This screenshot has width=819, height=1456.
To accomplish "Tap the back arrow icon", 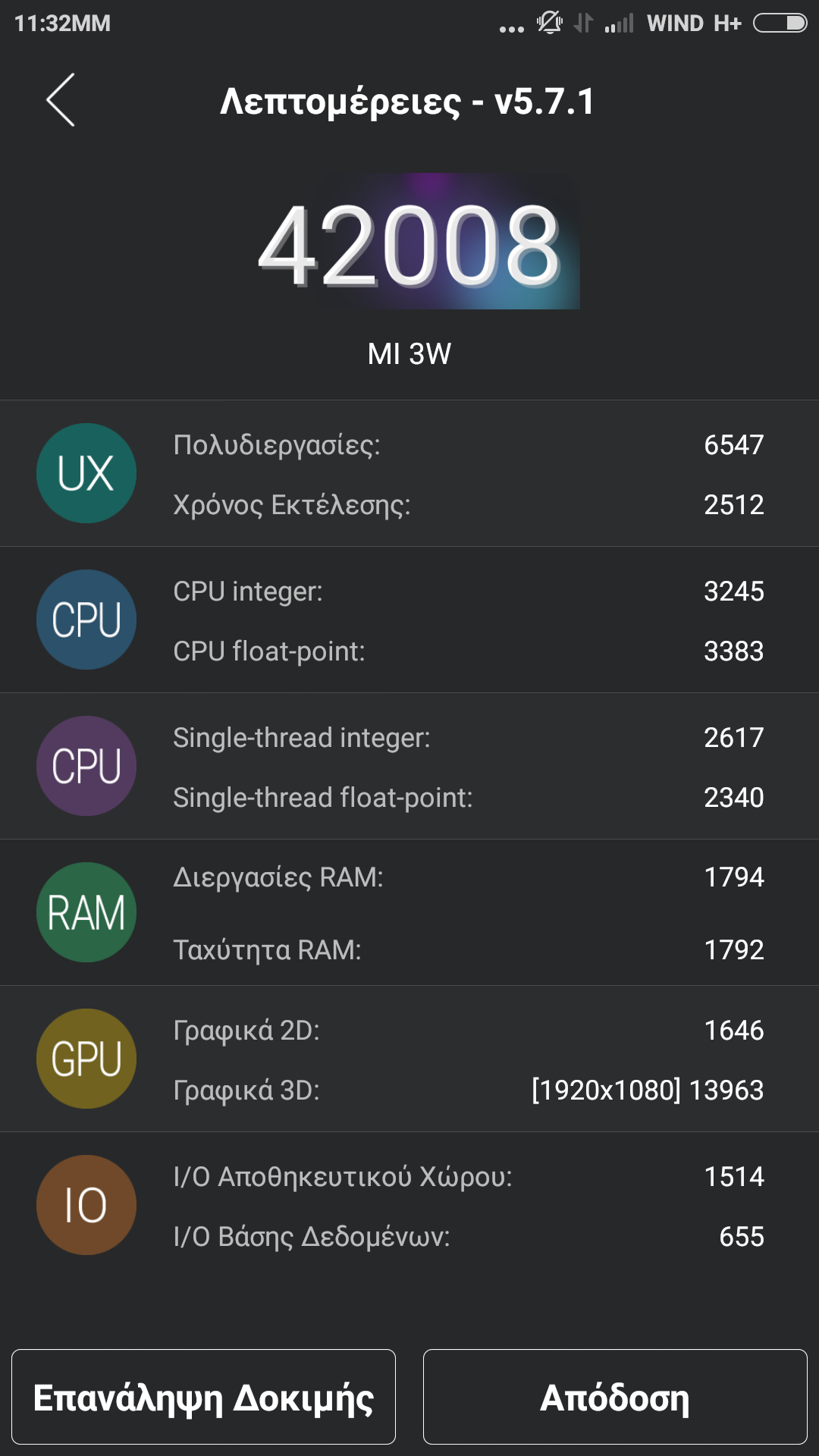I will point(61,100).
